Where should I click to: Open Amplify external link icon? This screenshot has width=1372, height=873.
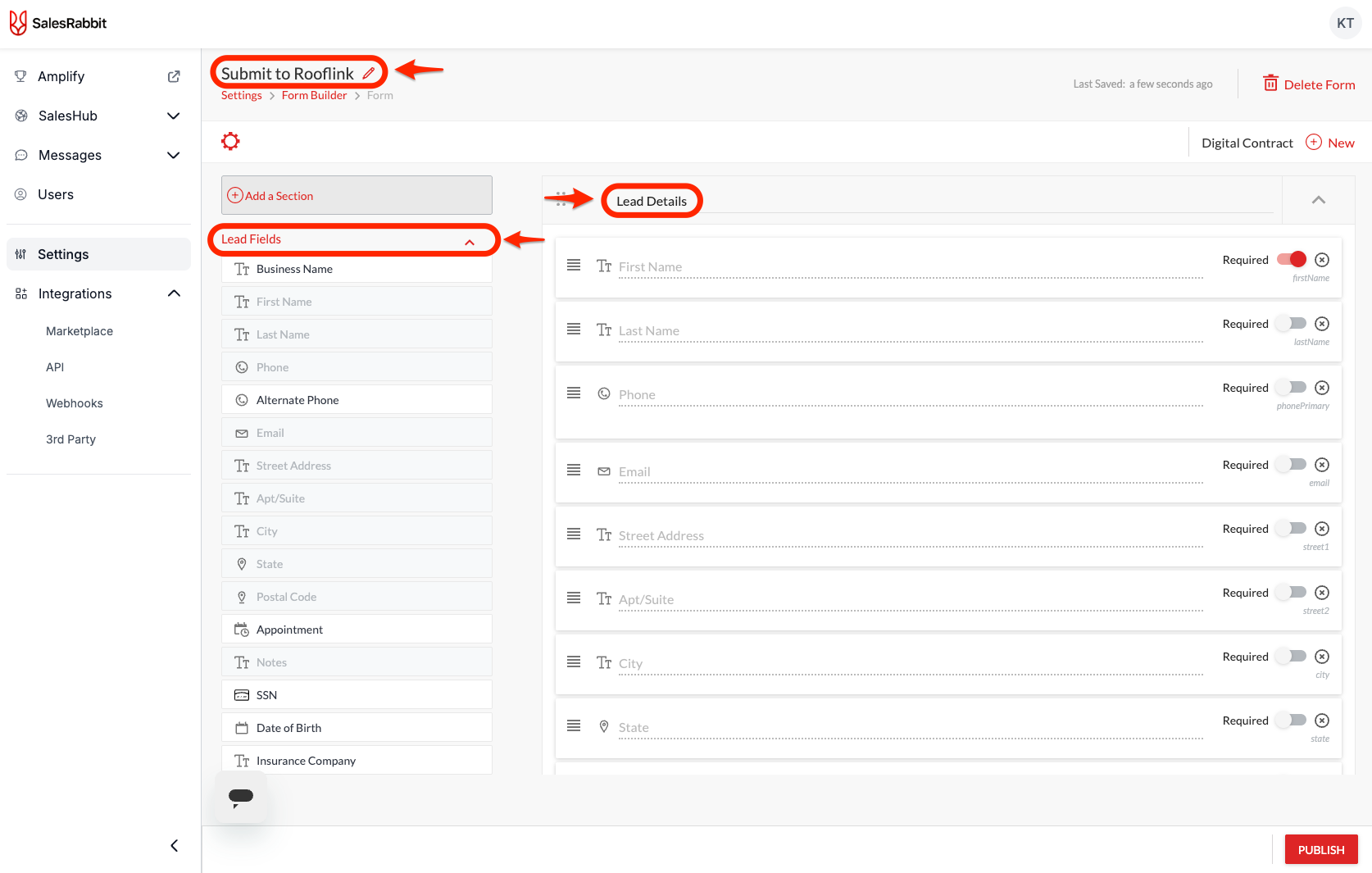[174, 76]
